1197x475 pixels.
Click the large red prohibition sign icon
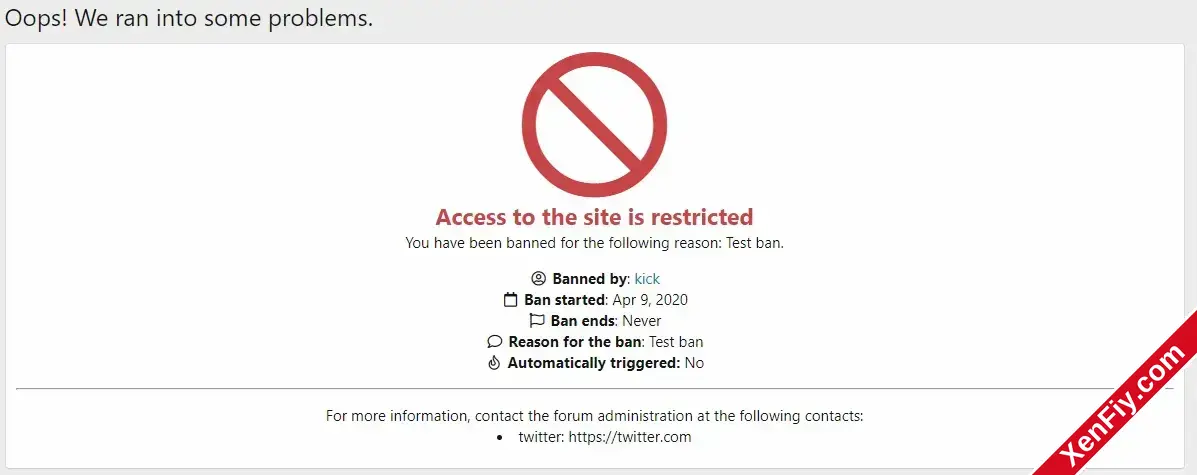595,124
